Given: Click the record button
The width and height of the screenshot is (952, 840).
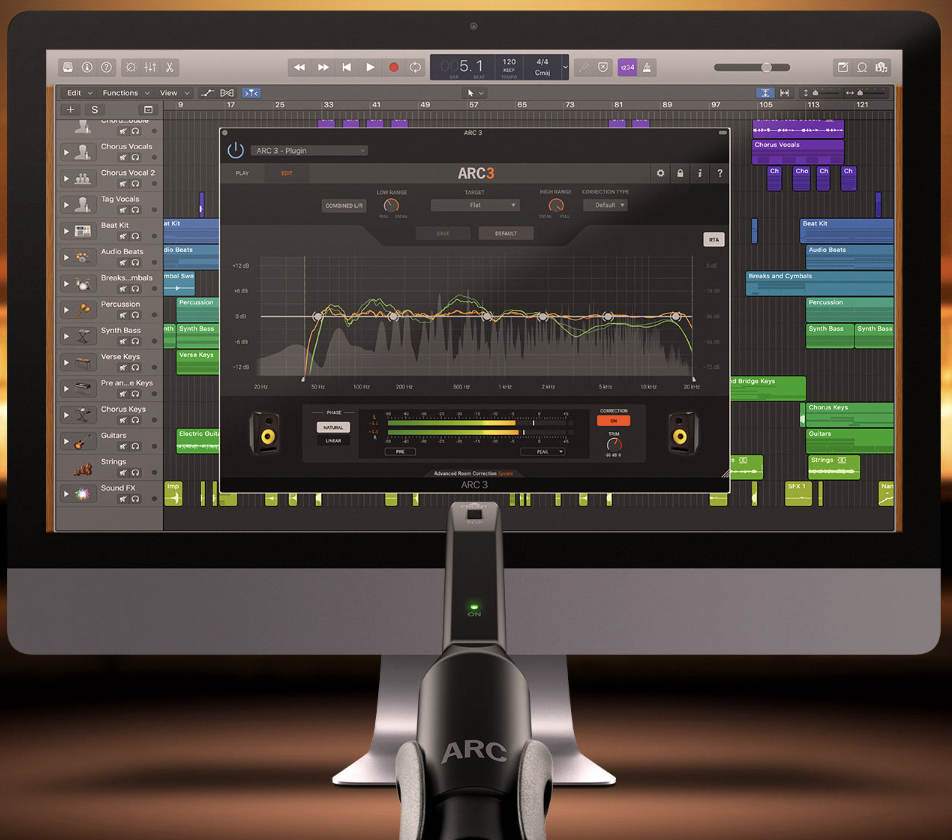Looking at the screenshot, I should pos(393,67).
